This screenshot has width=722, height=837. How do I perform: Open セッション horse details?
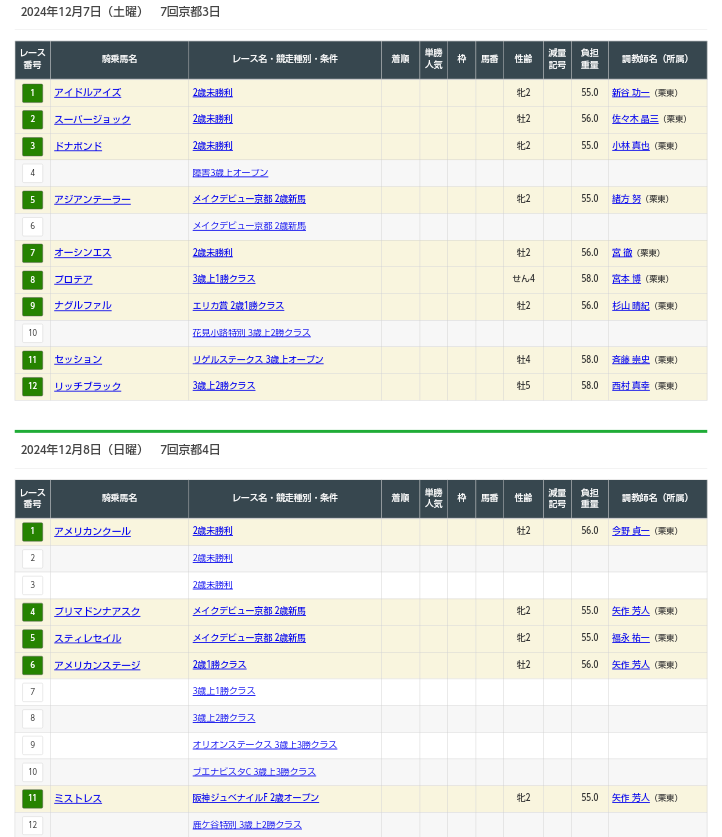click(78, 360)
